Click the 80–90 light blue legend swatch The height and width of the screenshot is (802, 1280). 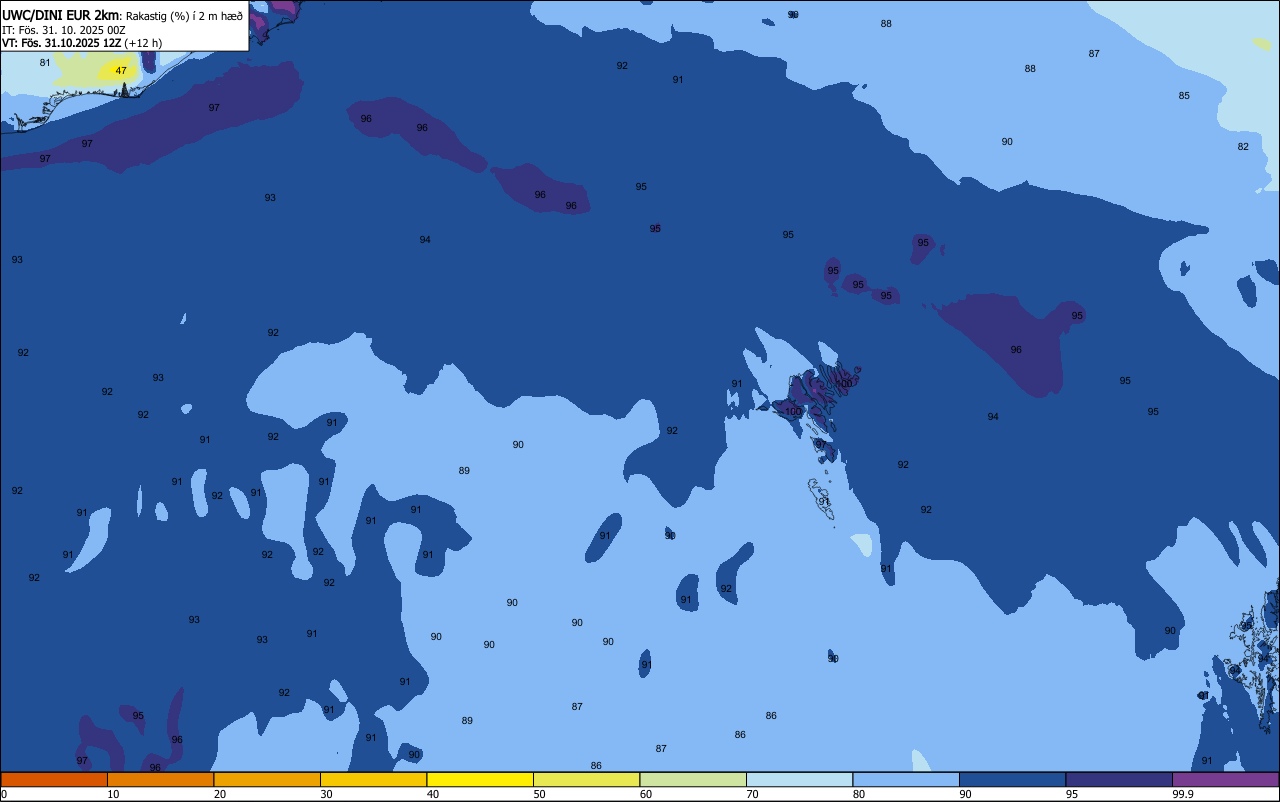pos(906,779)
